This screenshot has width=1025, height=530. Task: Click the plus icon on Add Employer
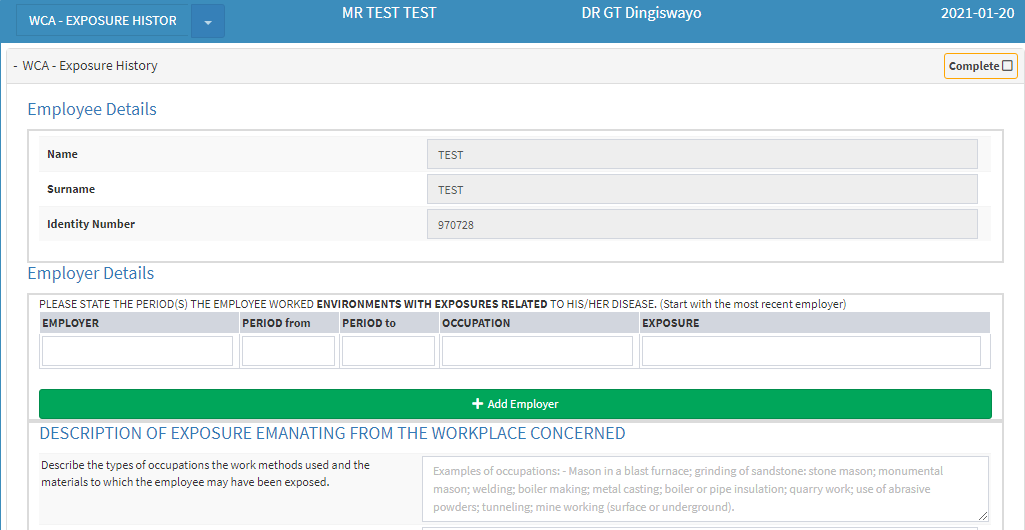coord(477,404)
